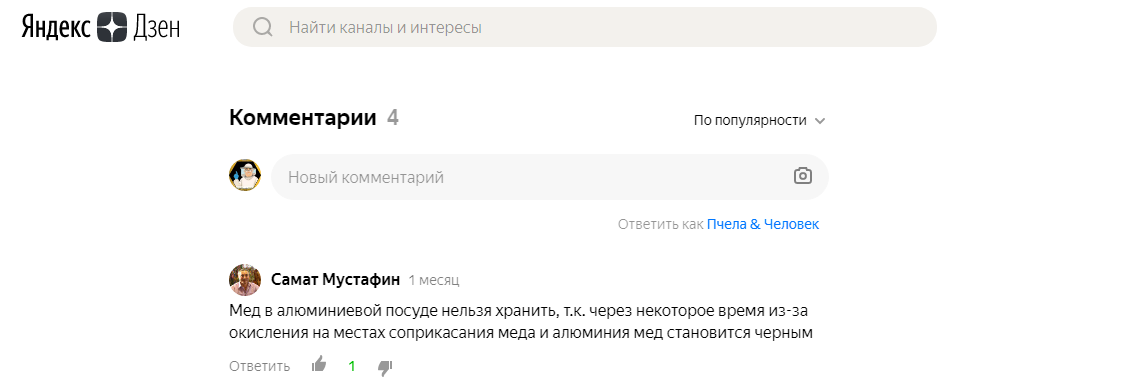Attach a photo using the camera icon
The image size is (1142, 390).
[803, 176]
